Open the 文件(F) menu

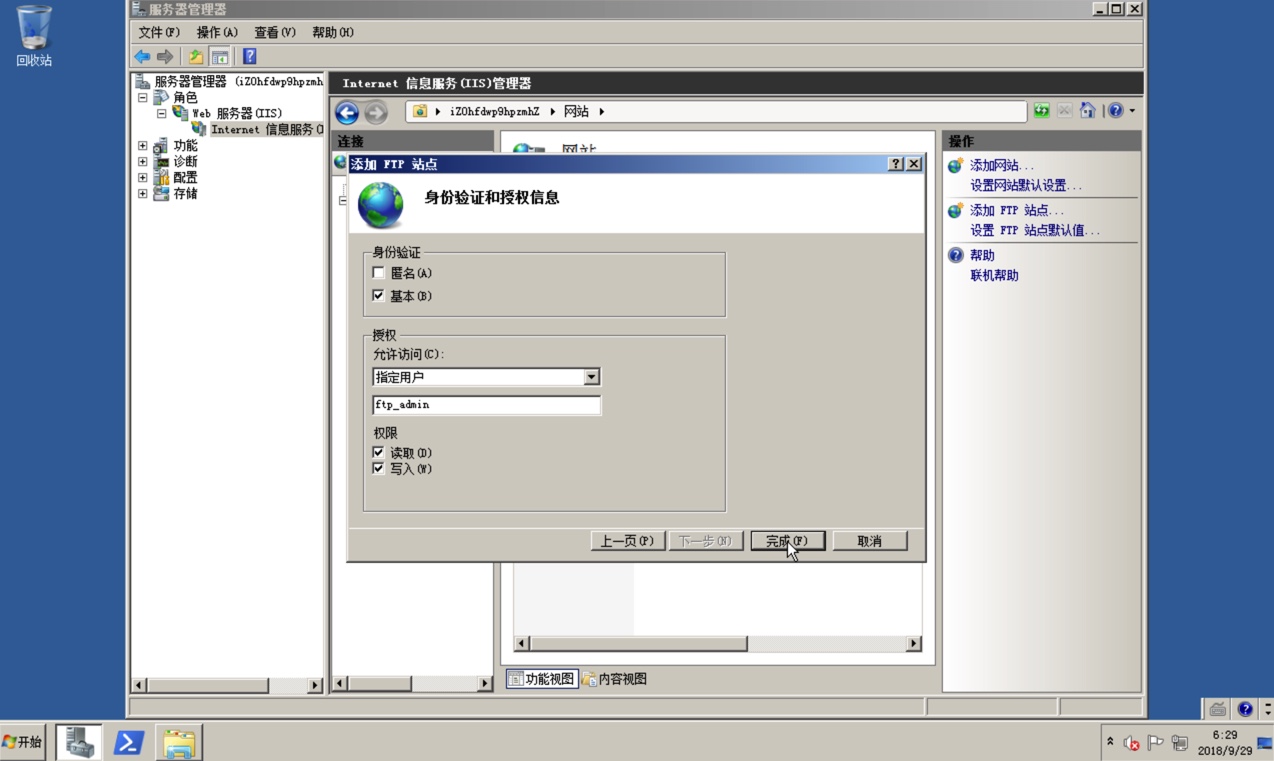coord(159,33)
